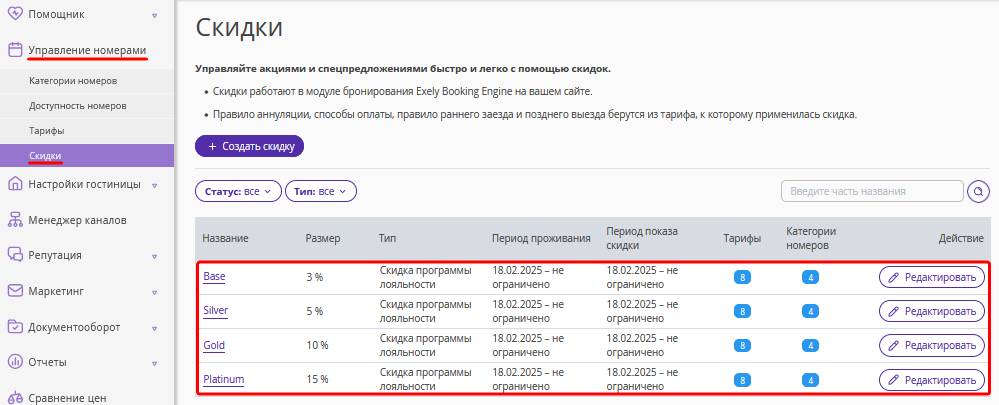
Task: Expand the Помощник menu arrow
Action: pos(154,15)
